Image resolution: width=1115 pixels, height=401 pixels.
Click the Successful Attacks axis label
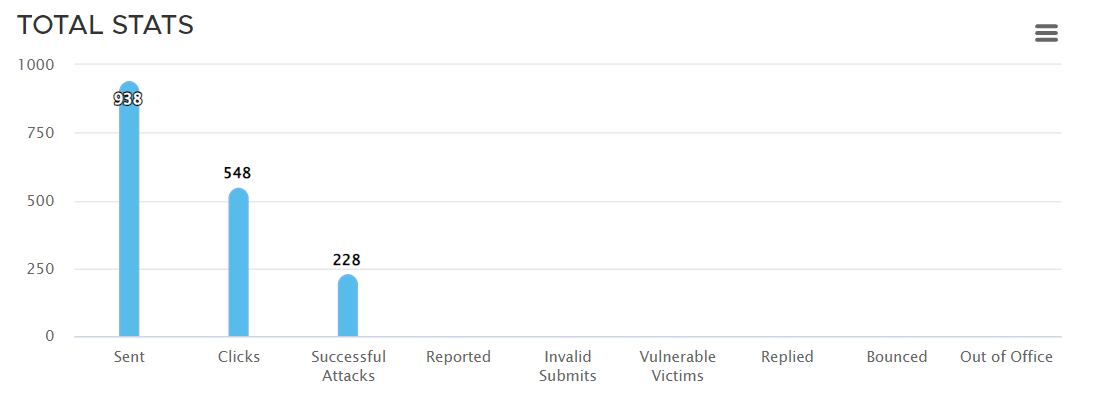(x=348, y=366)
